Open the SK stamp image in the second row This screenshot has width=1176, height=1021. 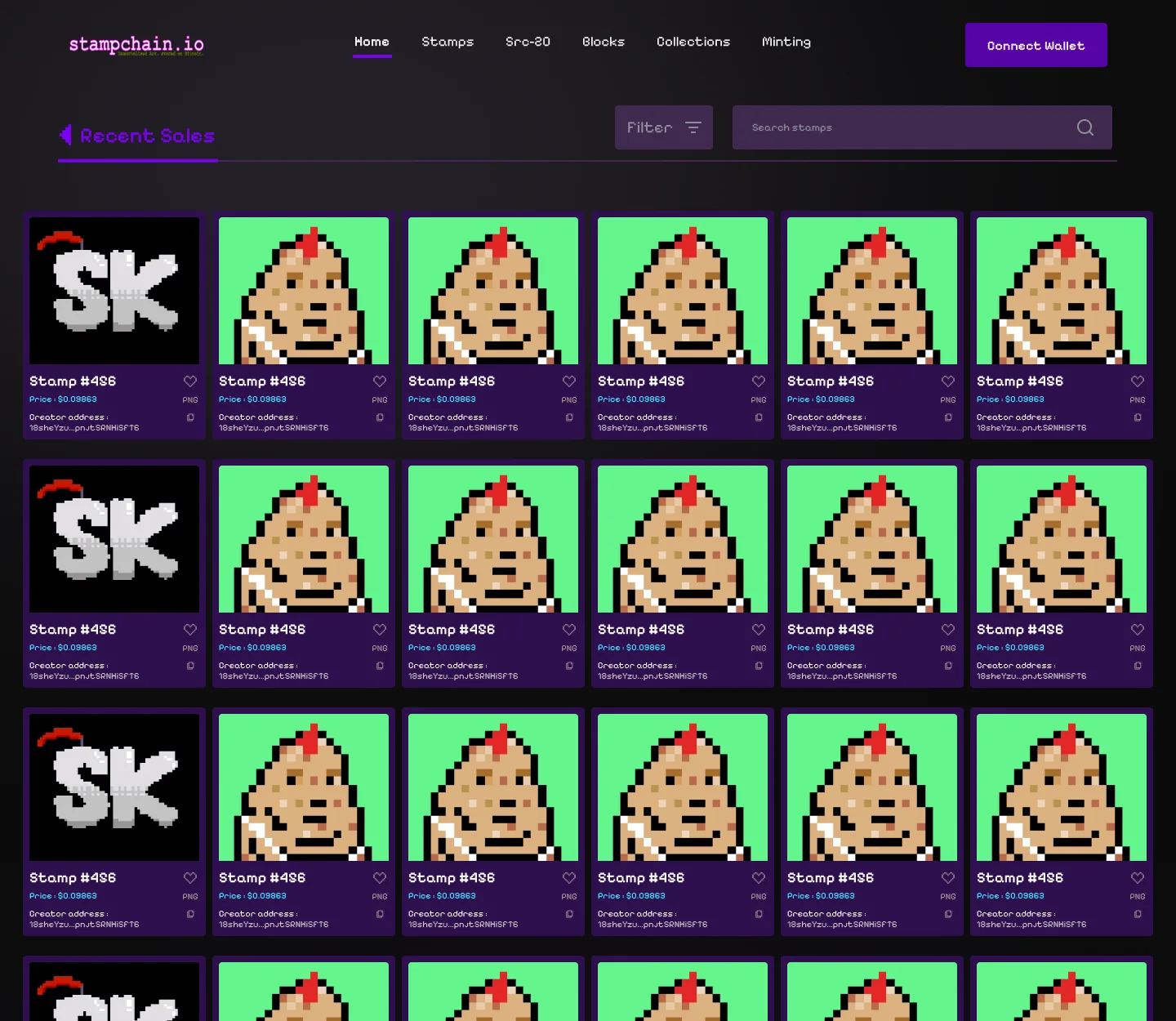click(x=114, y=539)
